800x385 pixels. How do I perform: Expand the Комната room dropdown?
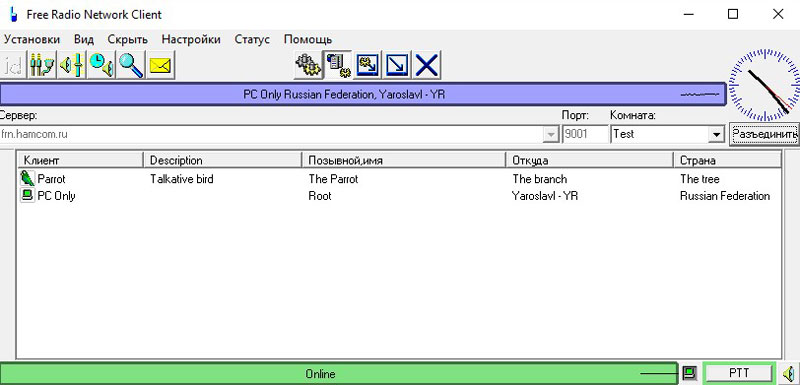[x=716, y=135]
